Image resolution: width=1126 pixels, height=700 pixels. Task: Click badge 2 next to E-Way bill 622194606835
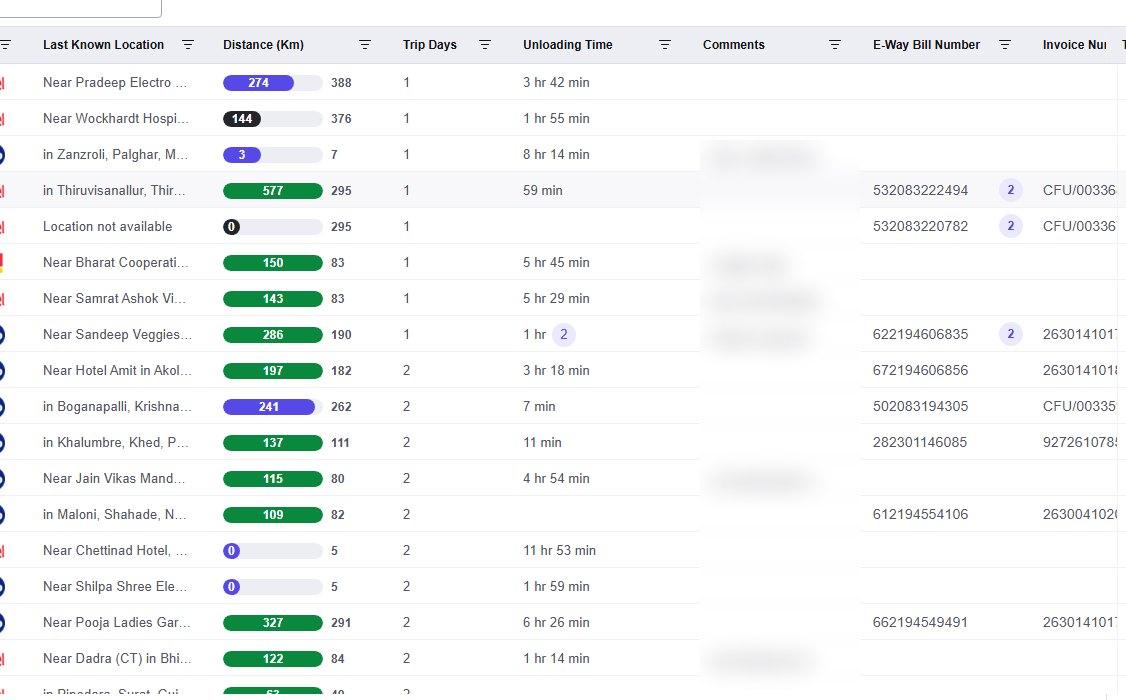click(x=1010, y=334)
